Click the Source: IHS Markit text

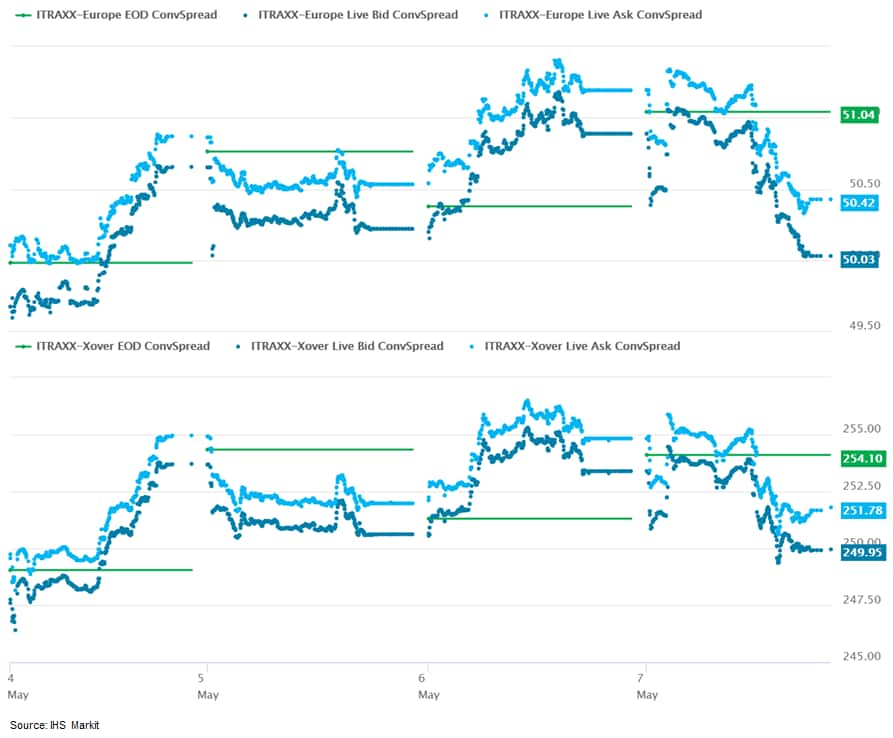pos(55,724)
